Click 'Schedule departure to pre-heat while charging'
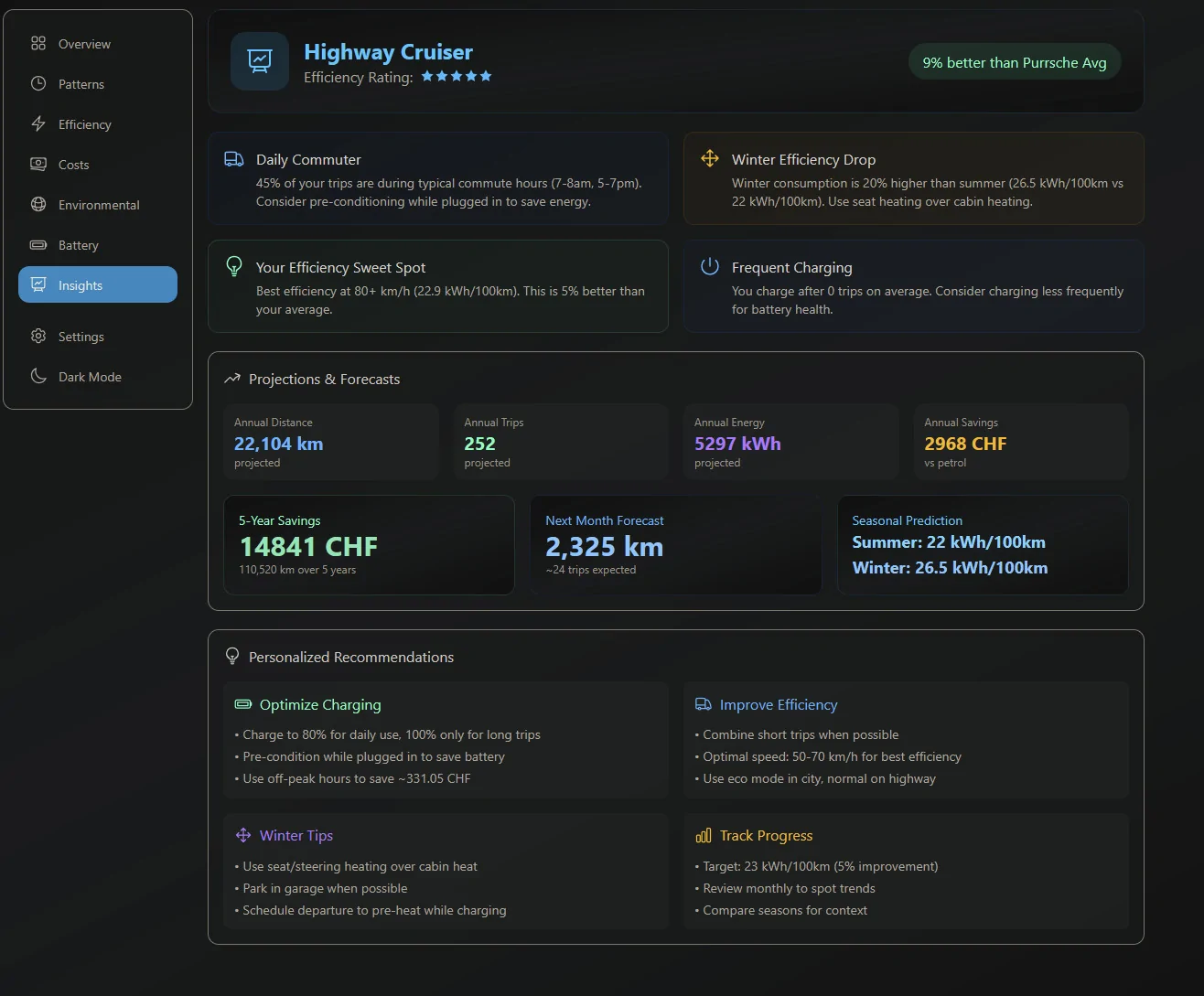The height and width of the screenshot is (996, 1204). click(x=371, y=910)
